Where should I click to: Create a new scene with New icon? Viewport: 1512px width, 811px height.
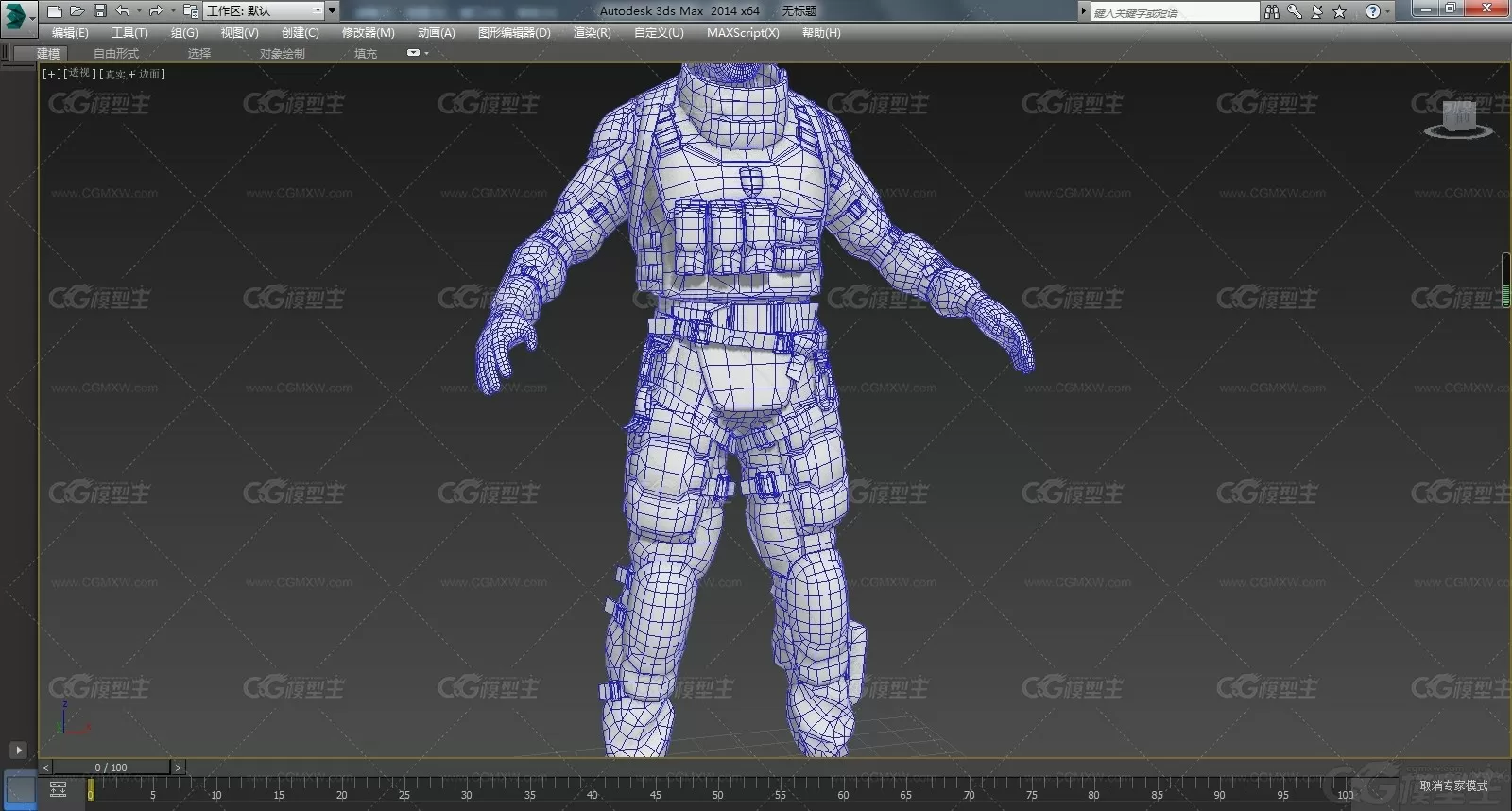click(55, 11)
